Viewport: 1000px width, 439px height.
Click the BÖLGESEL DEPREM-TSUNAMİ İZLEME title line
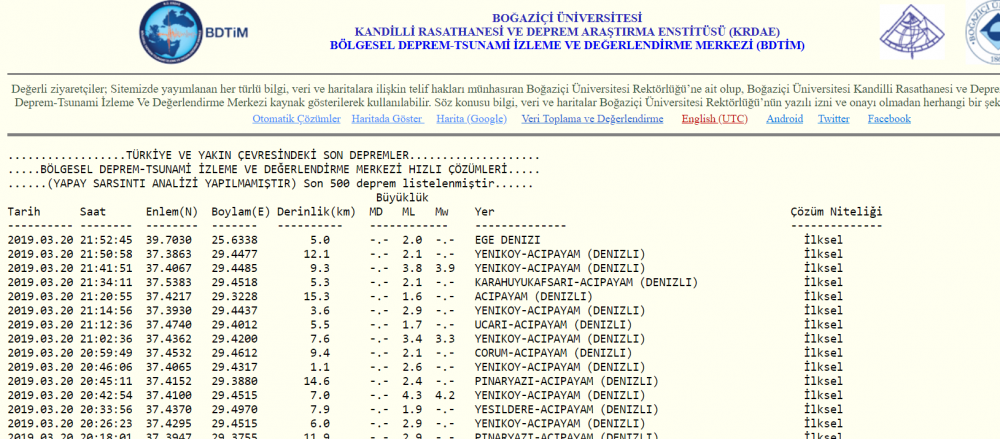pyautogui.click(x=567, y=45)
